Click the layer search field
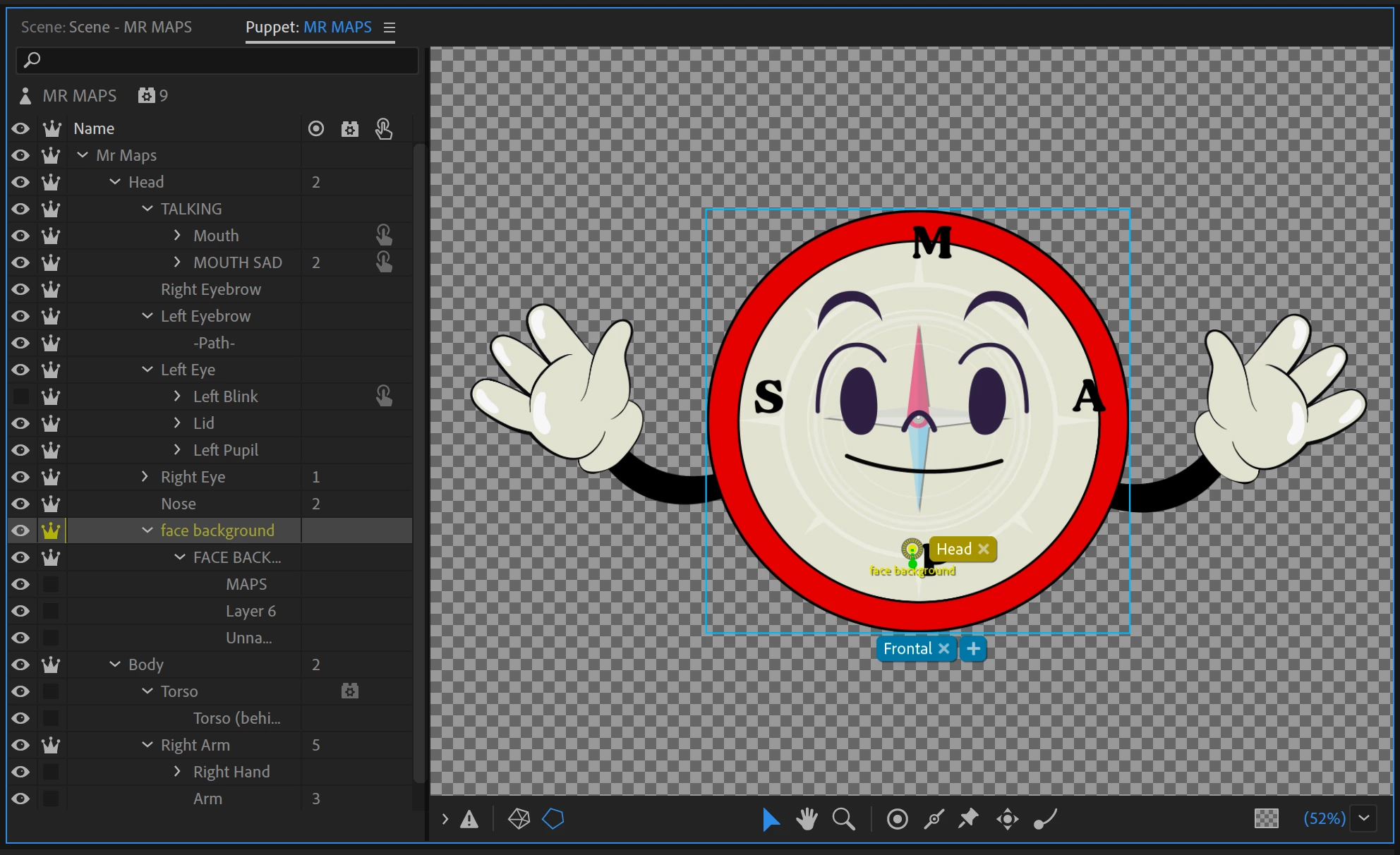1400x855 pixels. coord(217,61)
